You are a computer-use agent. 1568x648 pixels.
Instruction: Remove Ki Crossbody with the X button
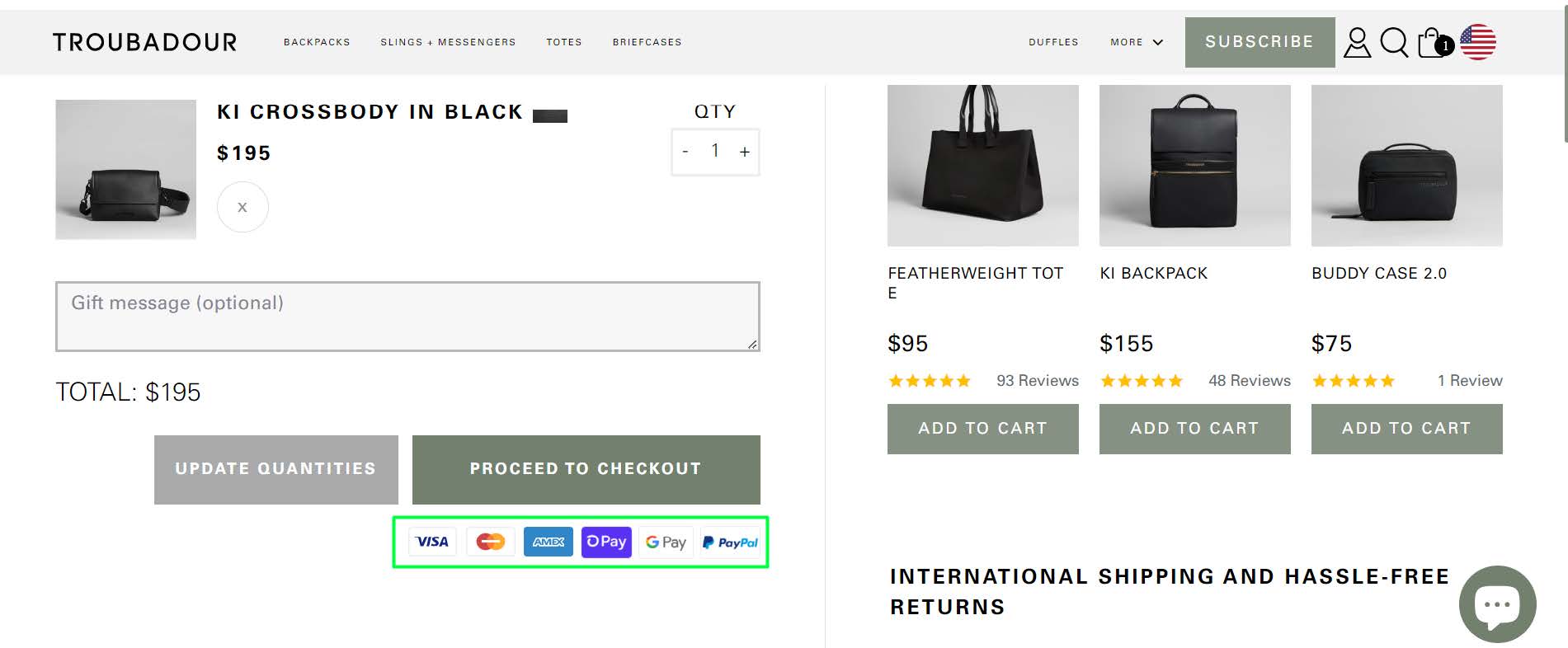click(x=242, y=207)
